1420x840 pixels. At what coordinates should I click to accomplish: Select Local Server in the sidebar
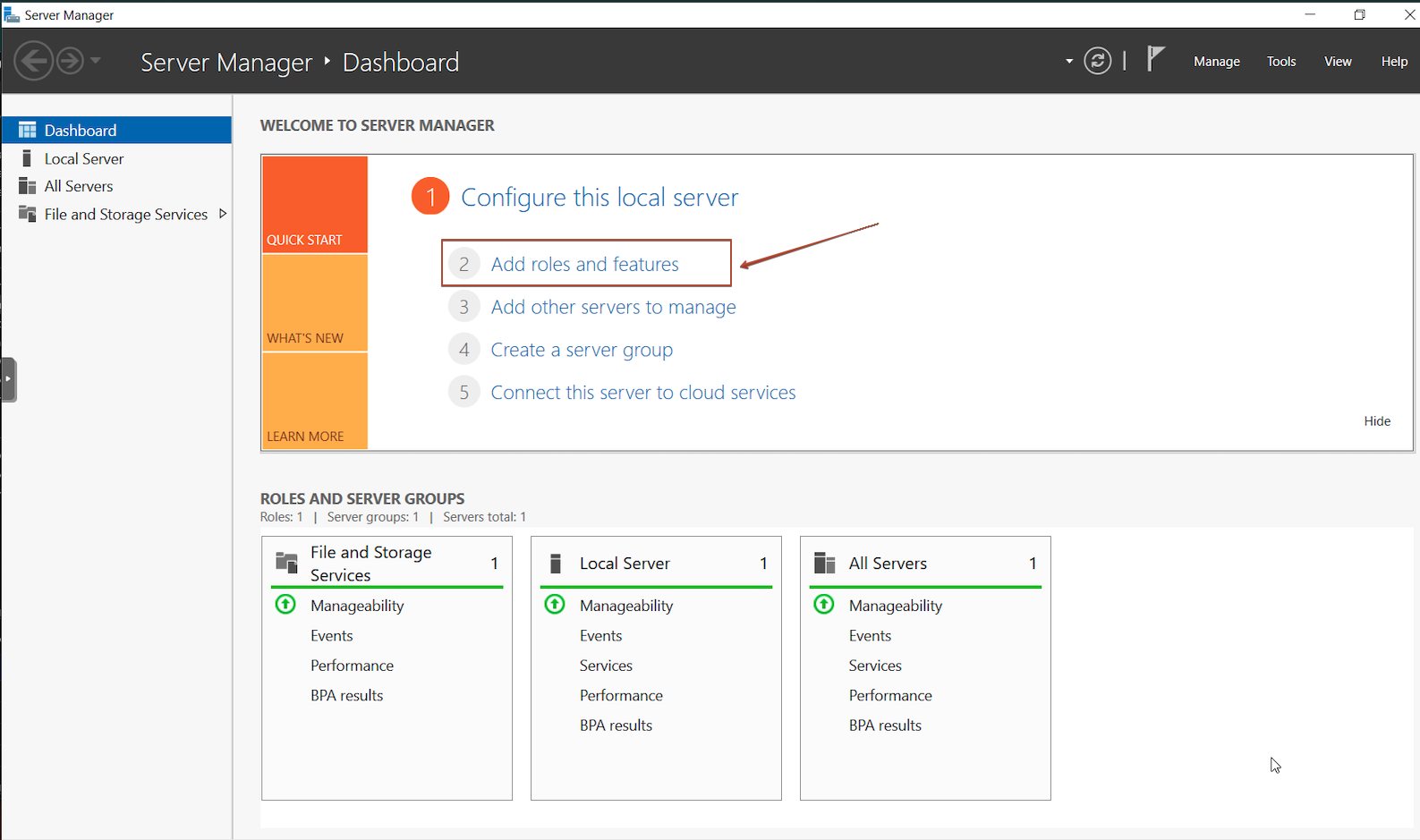[84, 158]
